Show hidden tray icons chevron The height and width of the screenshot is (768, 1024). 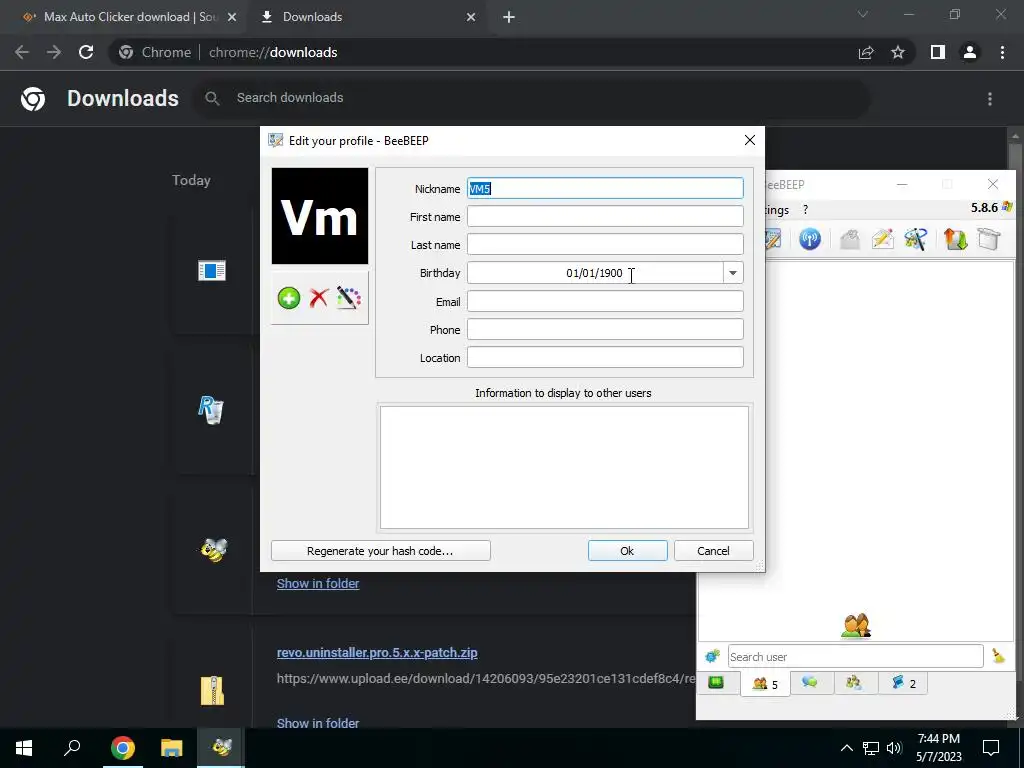click(846, 748)
